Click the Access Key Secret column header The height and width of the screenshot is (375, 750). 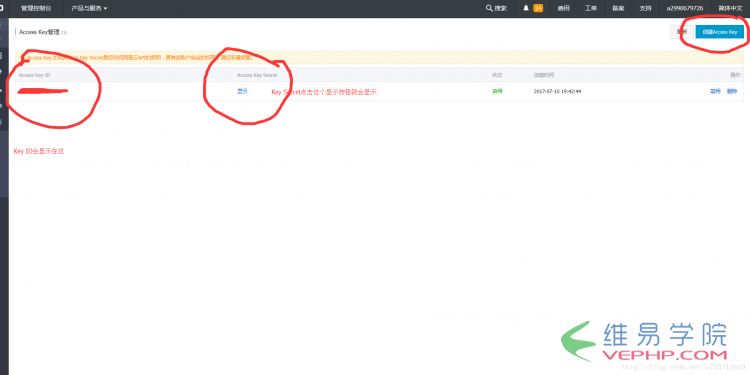(x=257, y=75)
